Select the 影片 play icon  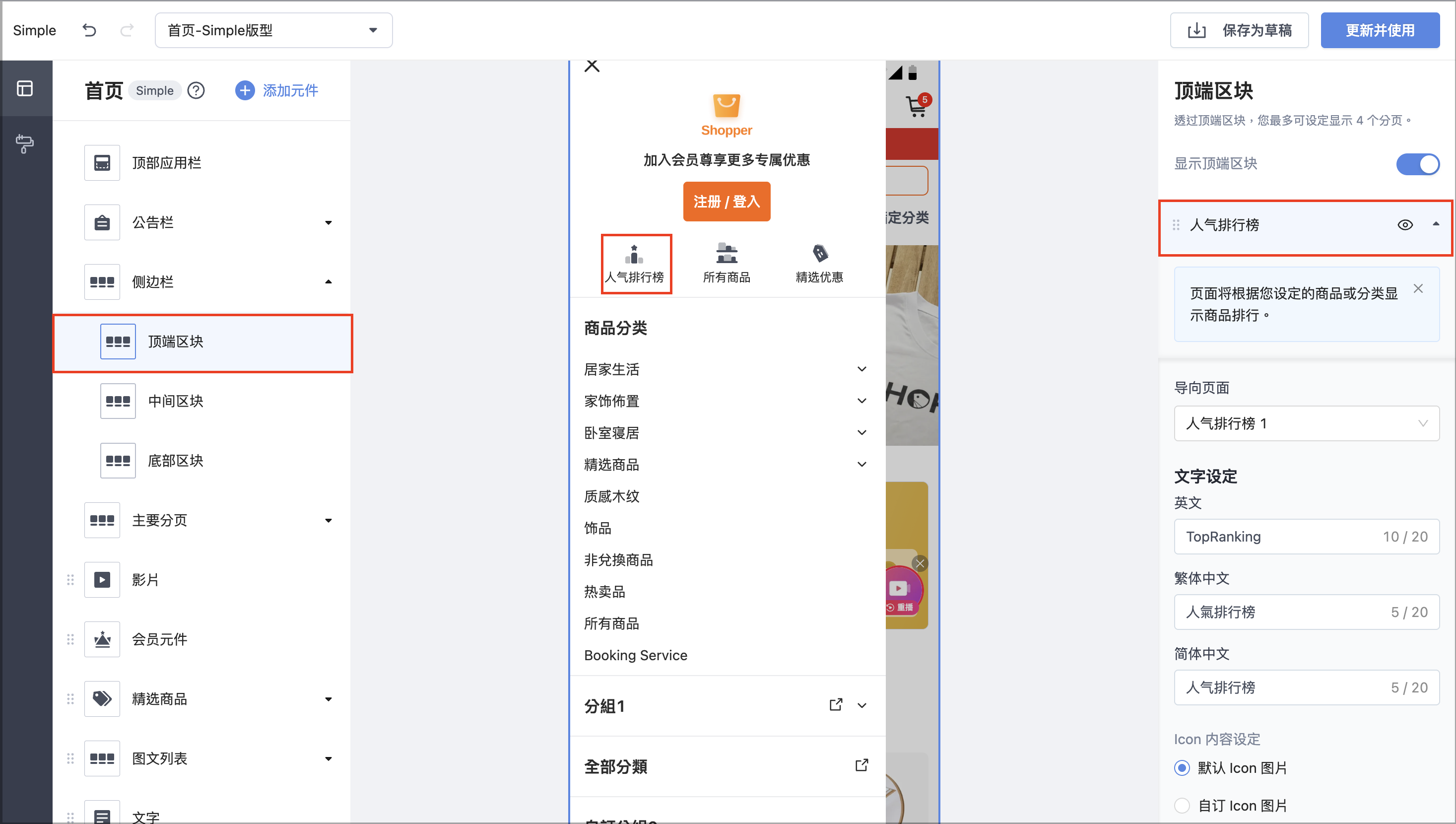pos(102,579)
